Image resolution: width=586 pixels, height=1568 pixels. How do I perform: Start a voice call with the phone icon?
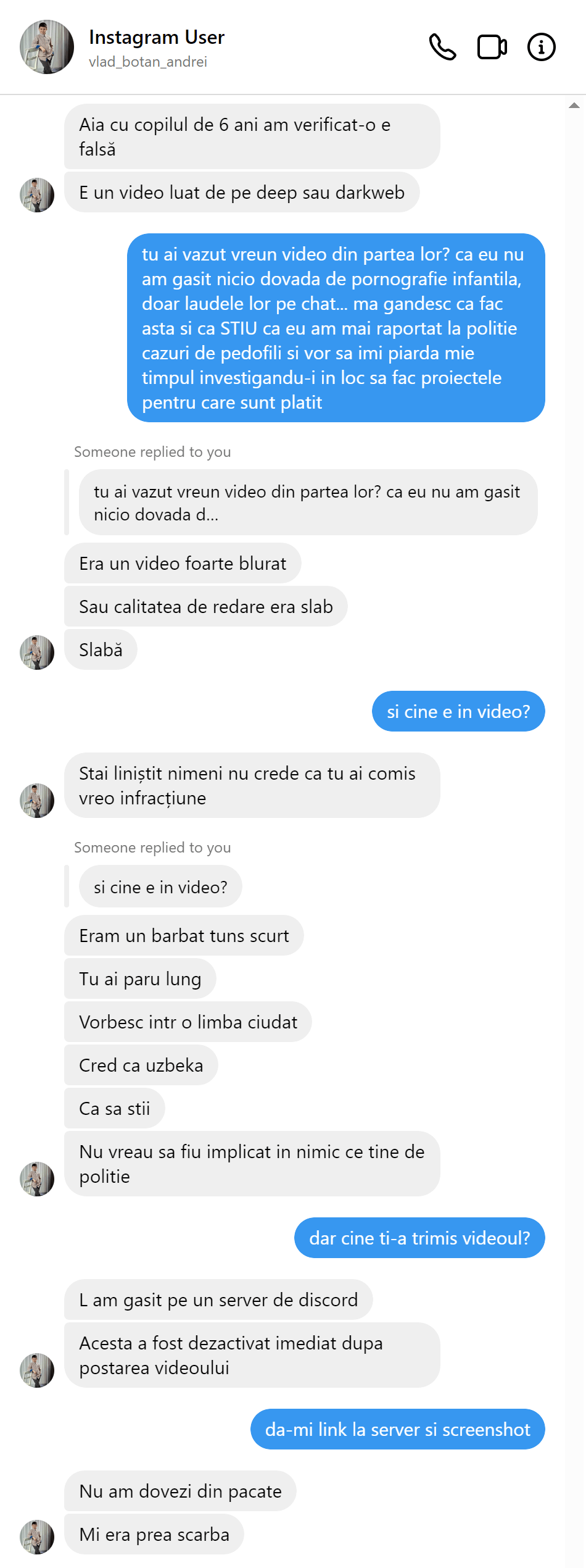442,47
